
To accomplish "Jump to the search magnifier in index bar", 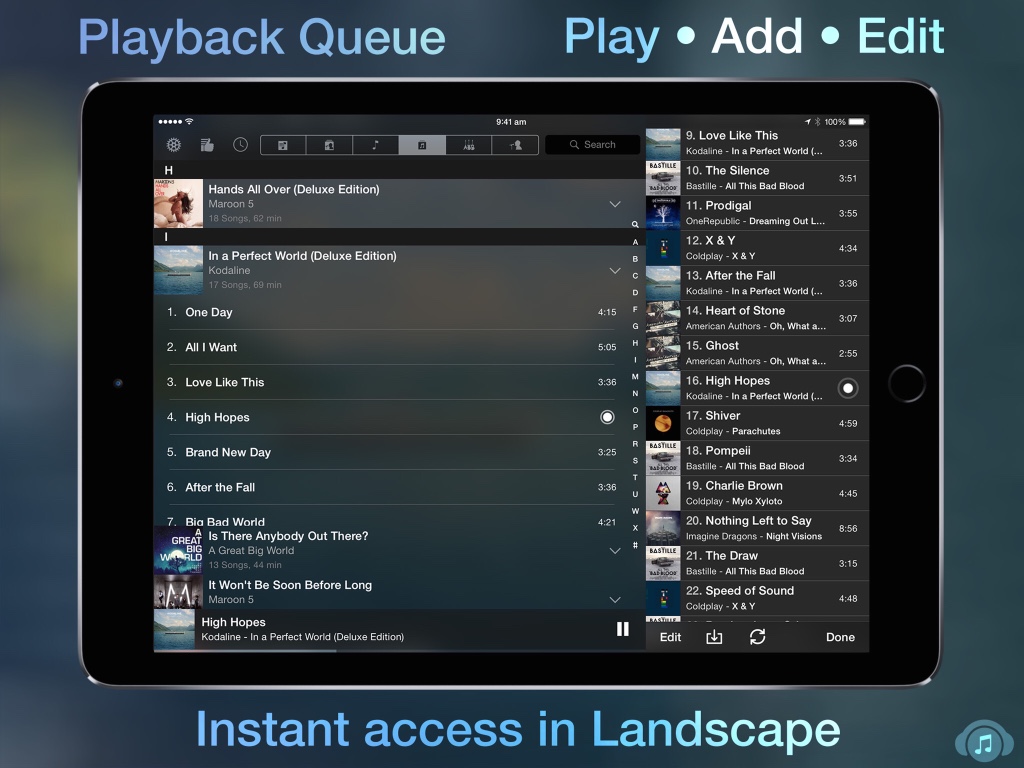I will pos(635,225).
